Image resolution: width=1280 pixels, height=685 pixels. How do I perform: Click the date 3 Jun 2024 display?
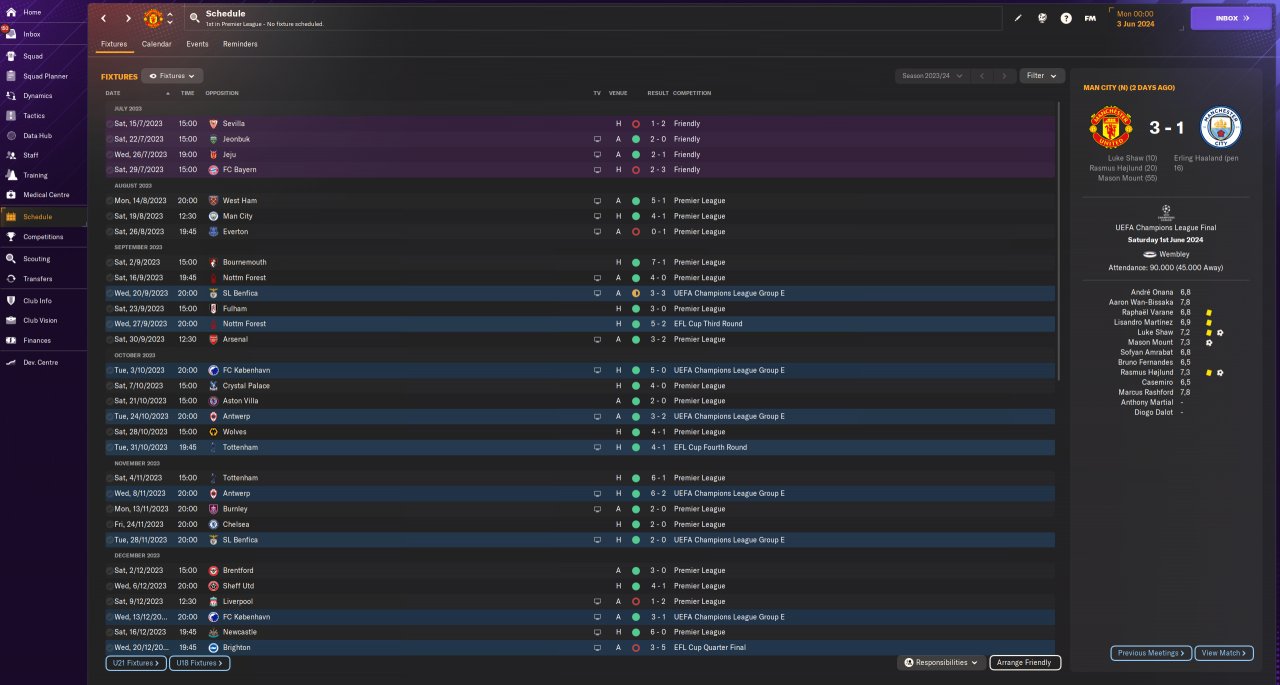tap(1135, 23)
